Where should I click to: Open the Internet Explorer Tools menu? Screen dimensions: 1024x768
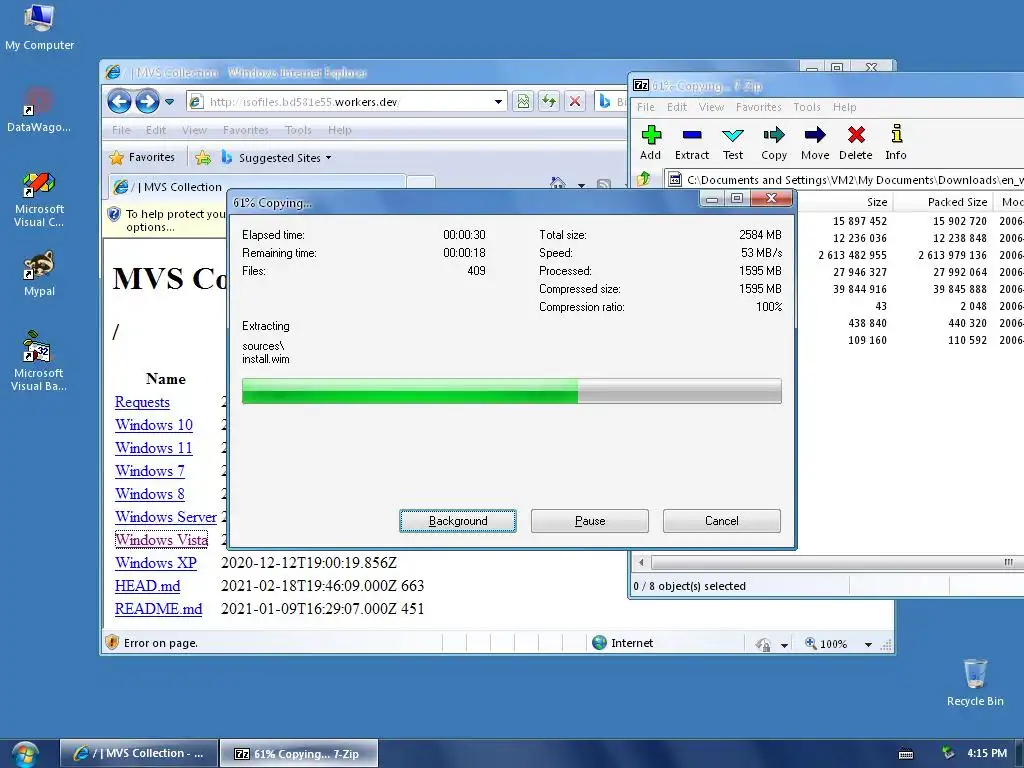[x=298, y=130]
